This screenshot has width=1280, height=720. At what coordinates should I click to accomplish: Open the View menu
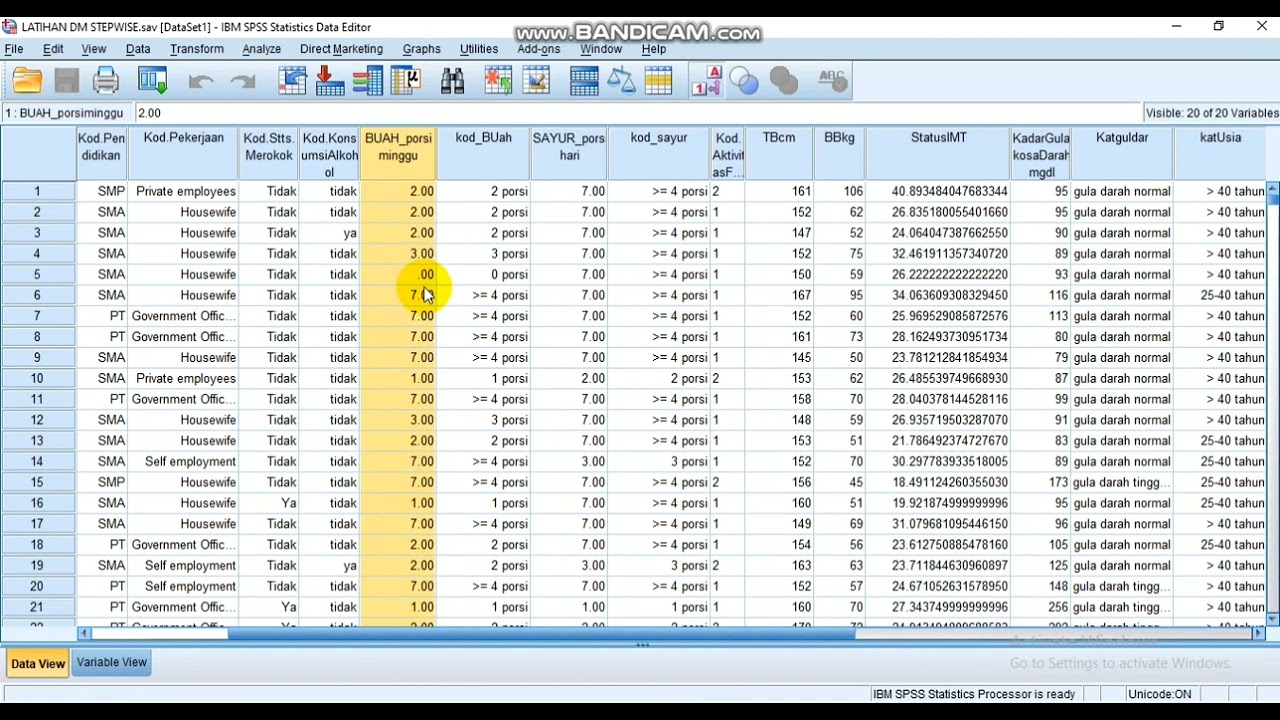coord(94,49)
